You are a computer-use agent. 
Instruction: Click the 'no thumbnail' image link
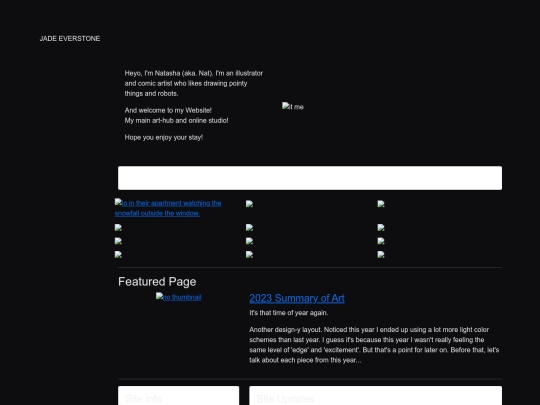[178, 297]
